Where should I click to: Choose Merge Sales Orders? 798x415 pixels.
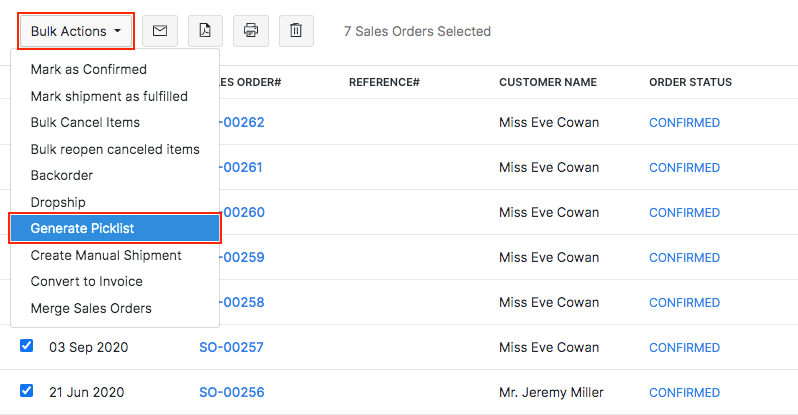pos(91,308)
